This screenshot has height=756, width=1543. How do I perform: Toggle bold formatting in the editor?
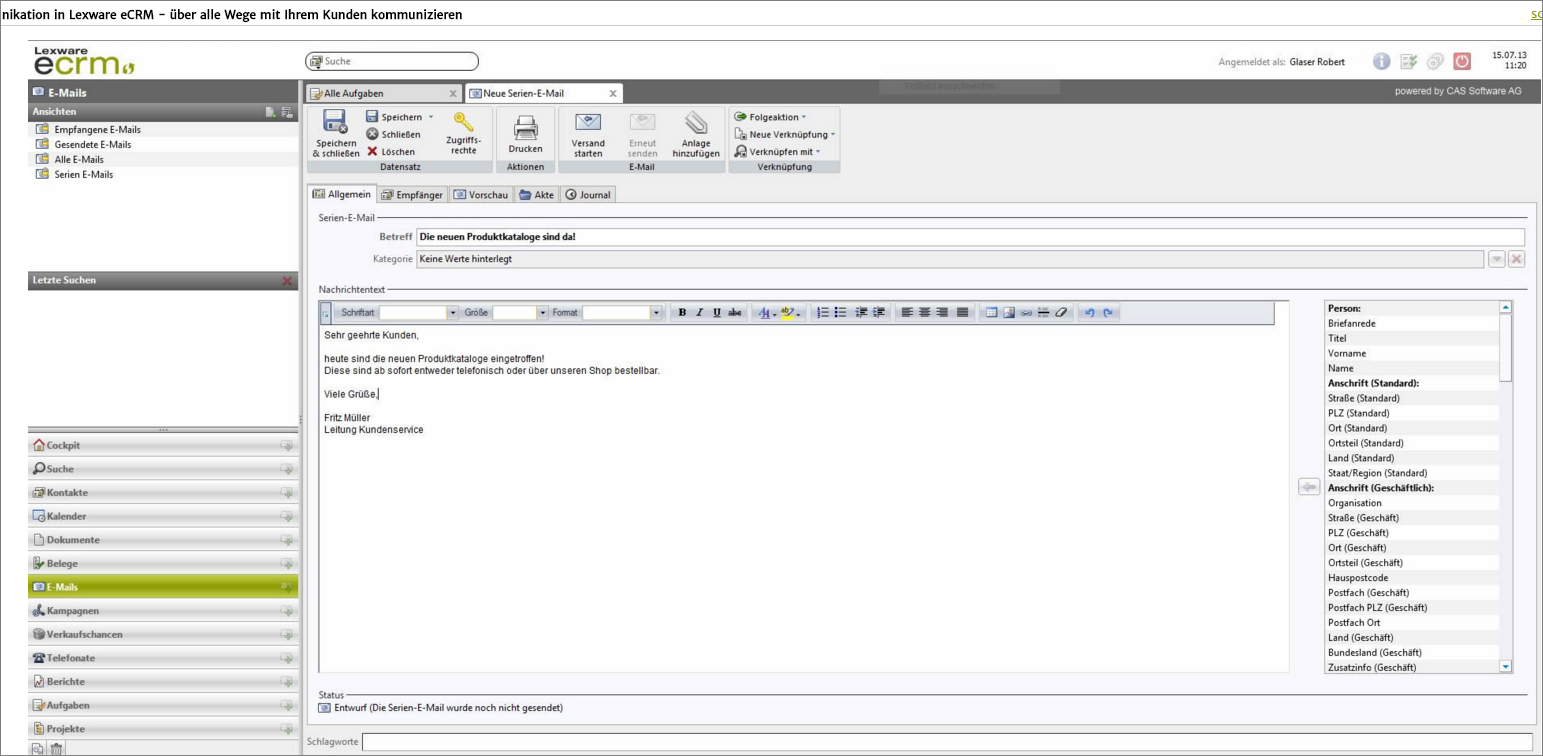click(680, 312)
